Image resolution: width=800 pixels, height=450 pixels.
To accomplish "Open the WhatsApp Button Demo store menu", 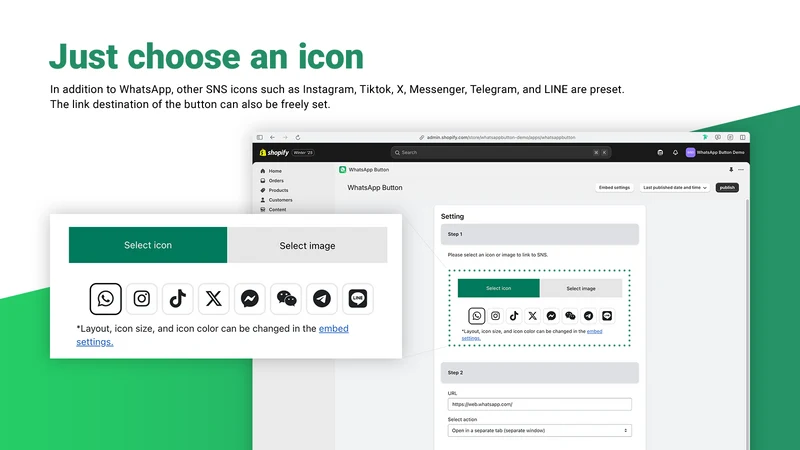I will tap(715, 153).
